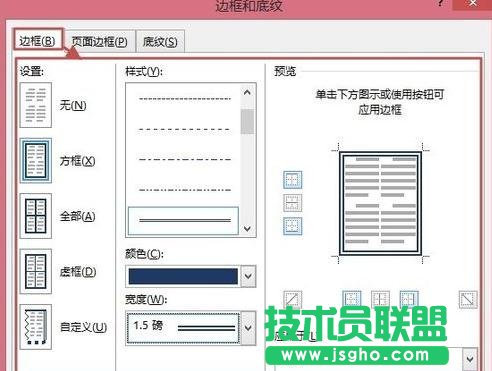Viewport: 492px width, 371px height.
Task: Pick the 全部(A) all-borders setting icon
Action: click(36, 216)
